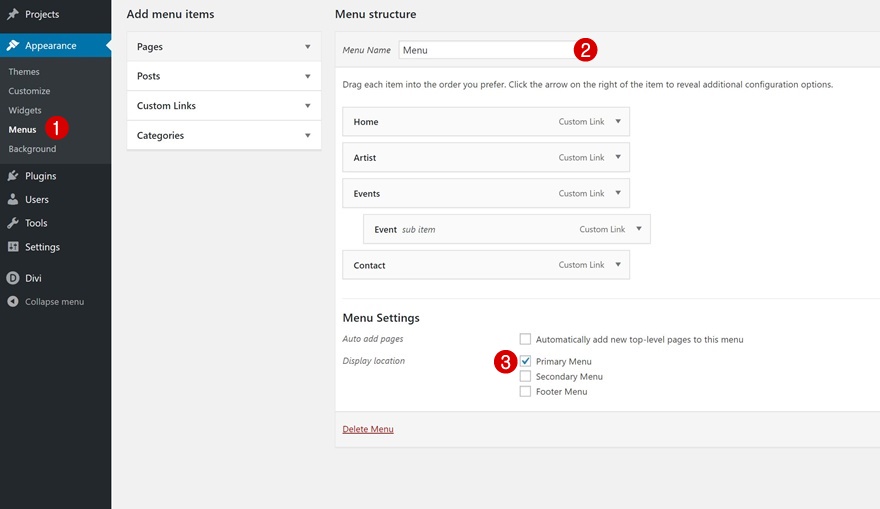Expand the Home menu item options
The image size is (880, 509).
618,122
